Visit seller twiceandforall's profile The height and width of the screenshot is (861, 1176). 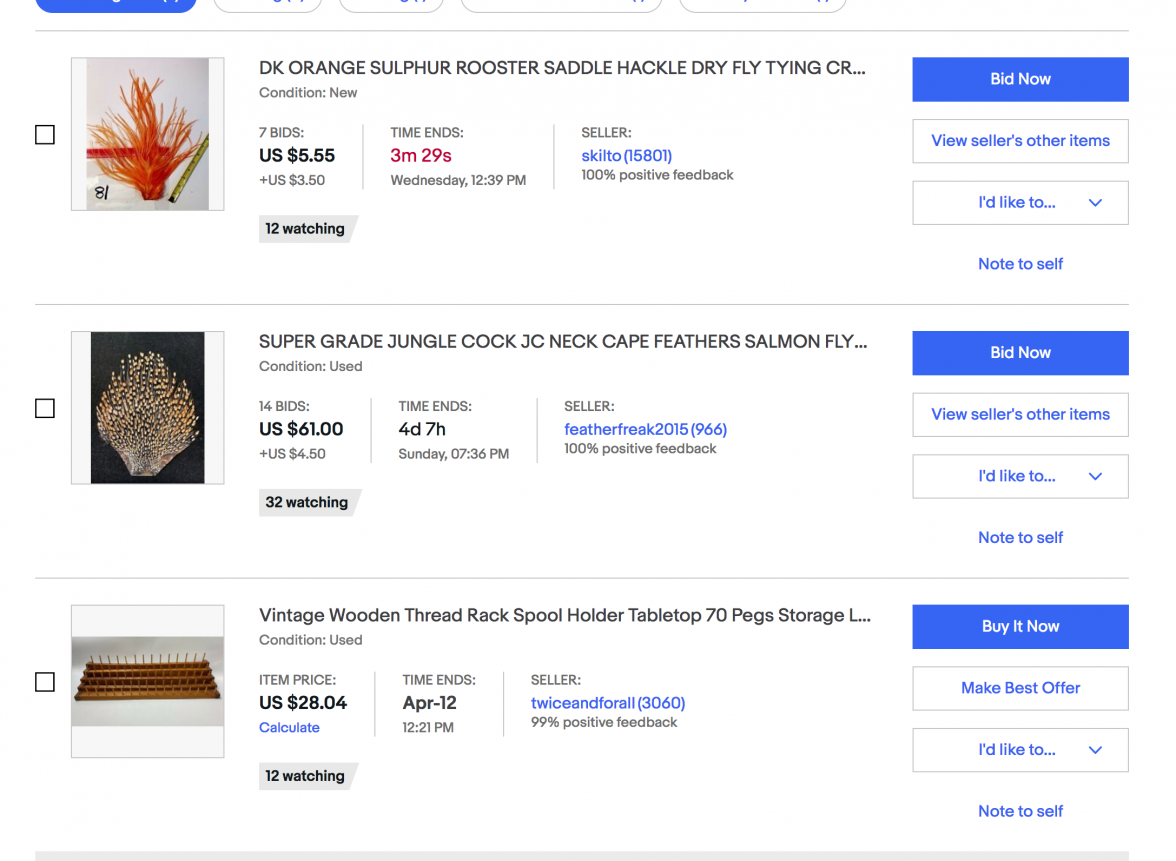pos(607,703)
